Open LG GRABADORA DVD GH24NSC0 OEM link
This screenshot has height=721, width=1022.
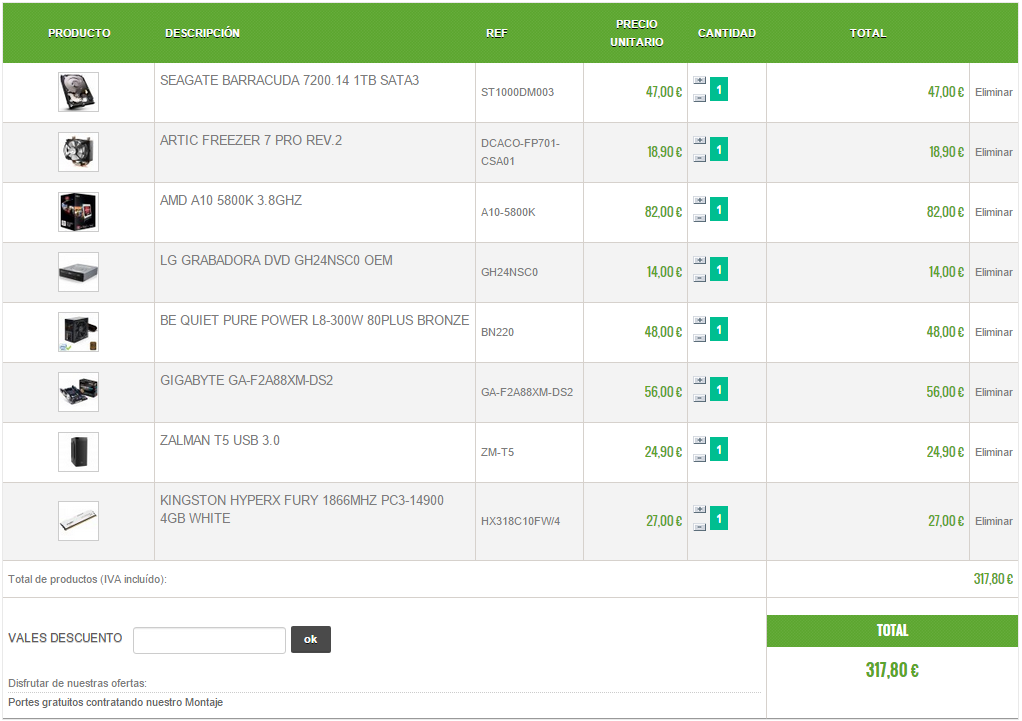tap(276, 260)
